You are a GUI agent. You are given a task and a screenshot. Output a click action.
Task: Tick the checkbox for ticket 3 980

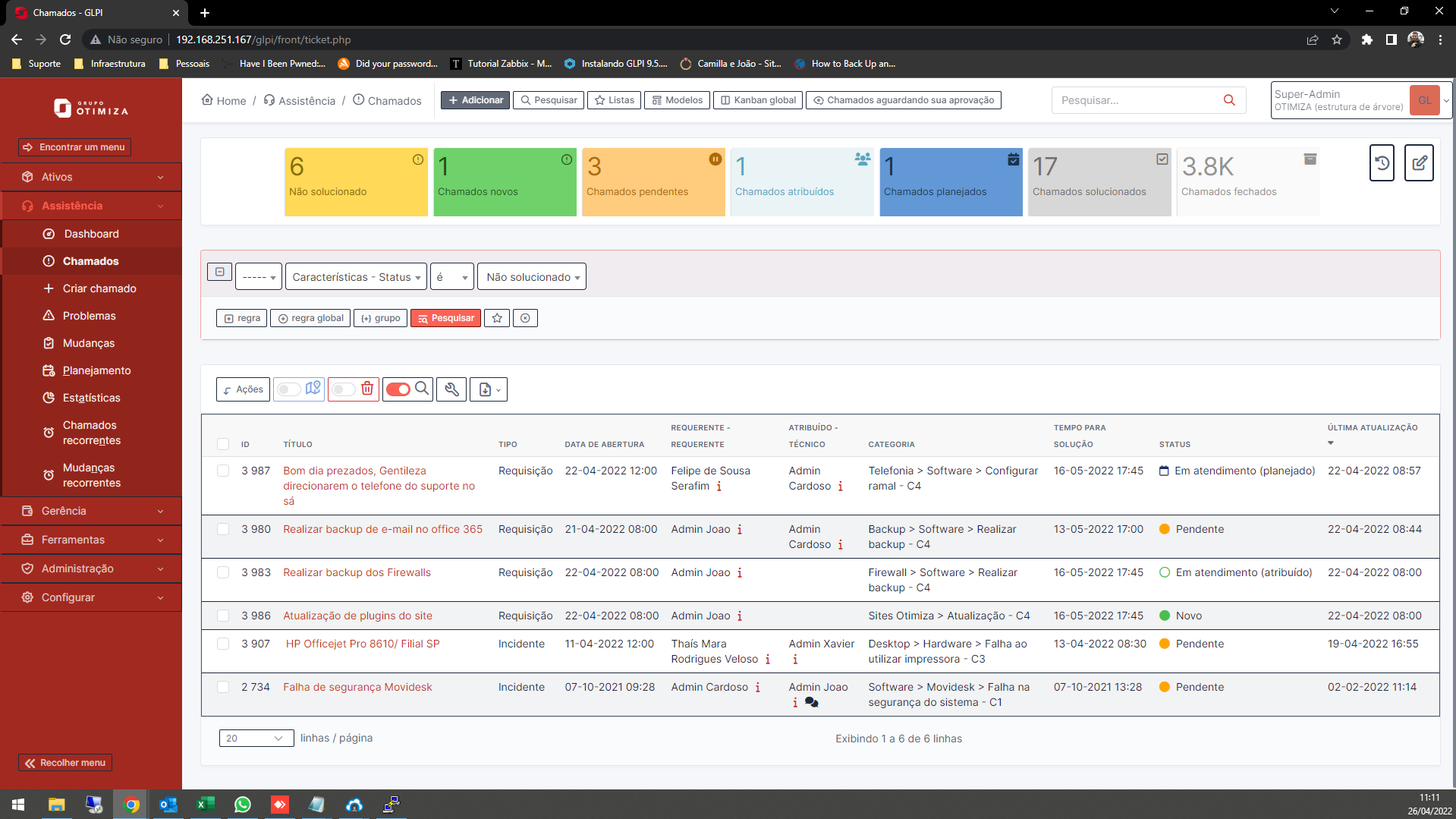click(223, 530)
